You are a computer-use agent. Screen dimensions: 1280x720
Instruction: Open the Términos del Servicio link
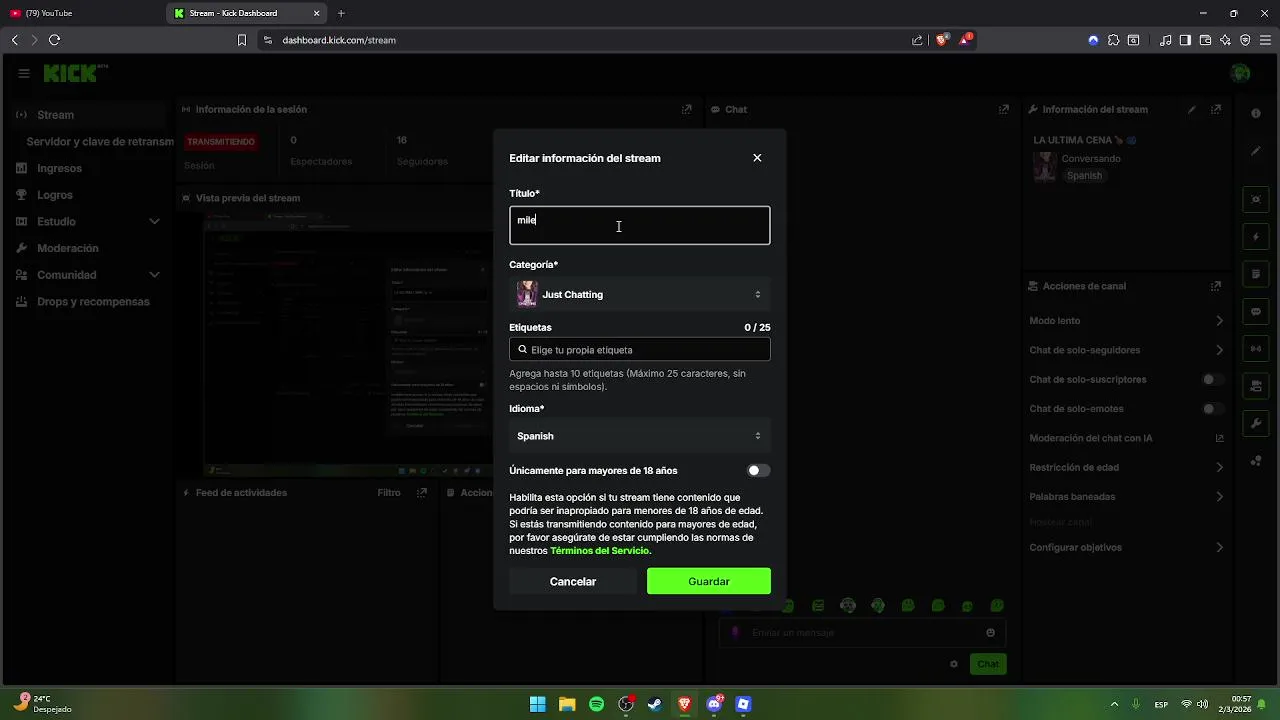point(600,551)
